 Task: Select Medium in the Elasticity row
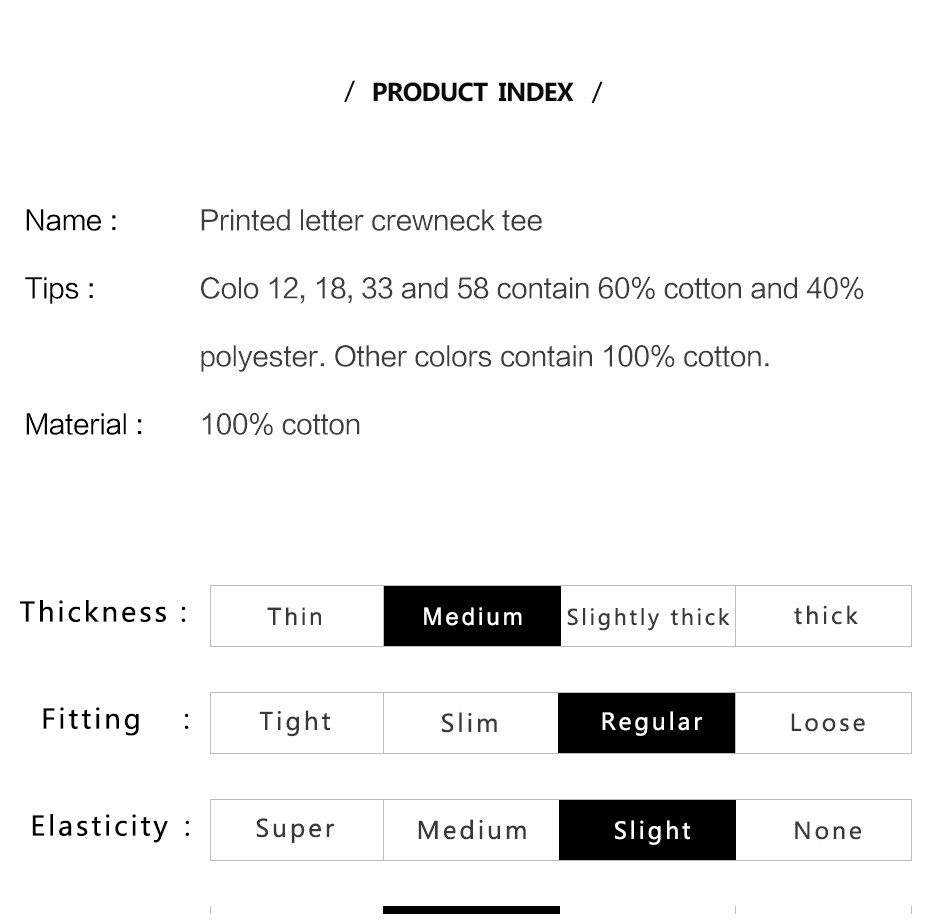[x=472, y=830]
